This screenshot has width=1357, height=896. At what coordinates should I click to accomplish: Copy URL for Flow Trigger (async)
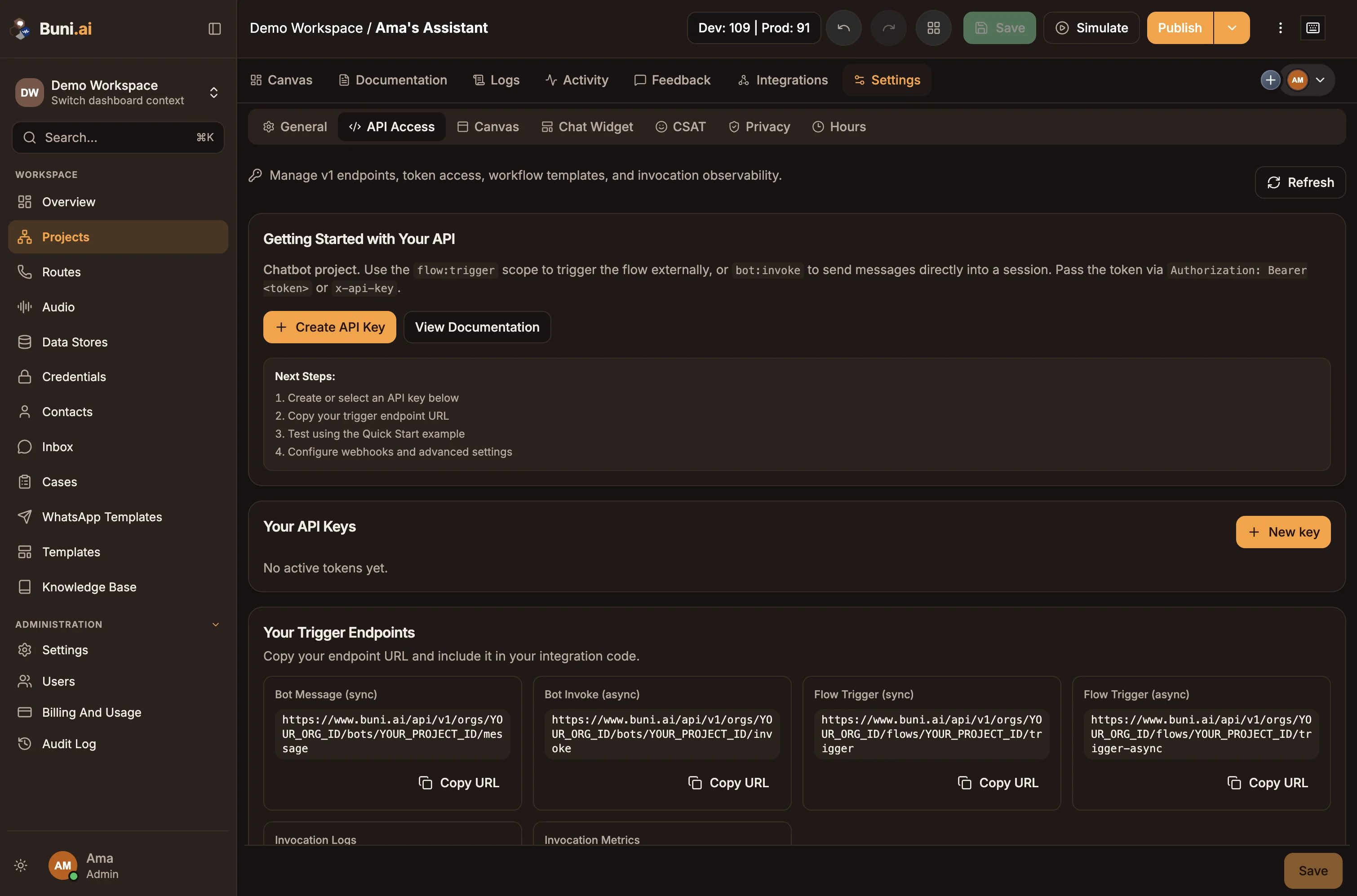tap(1267, 782)
